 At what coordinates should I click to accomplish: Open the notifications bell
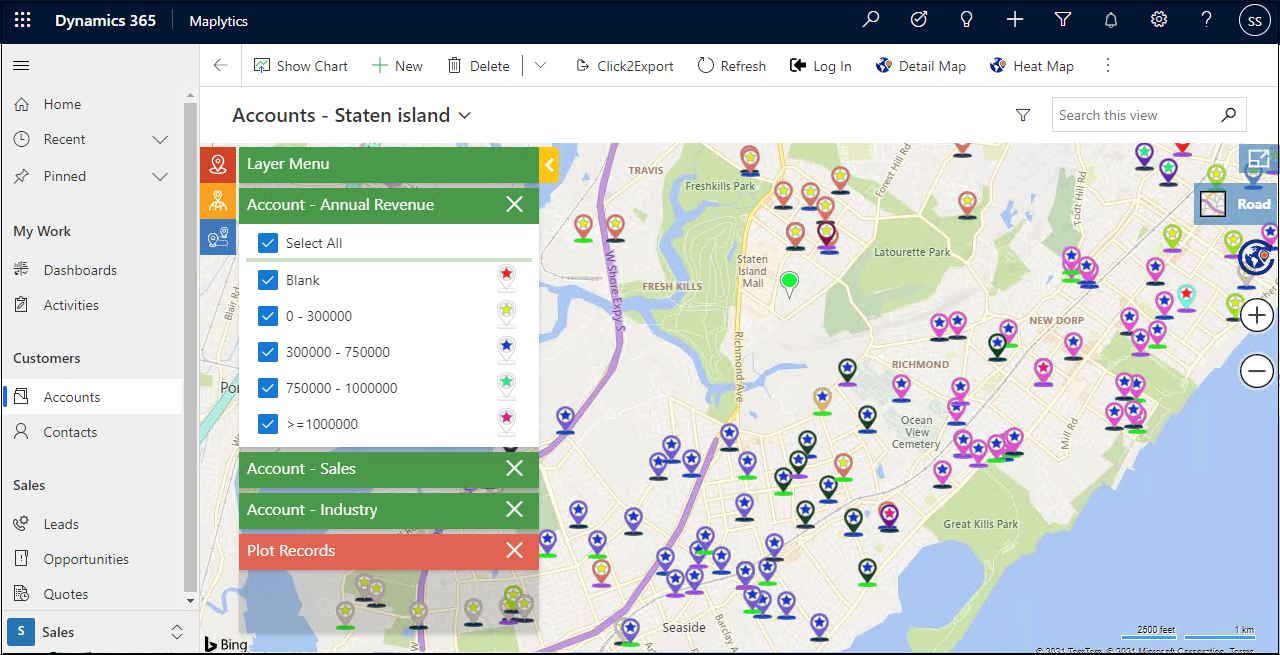pyautogui.click(x=1111, y=20)
